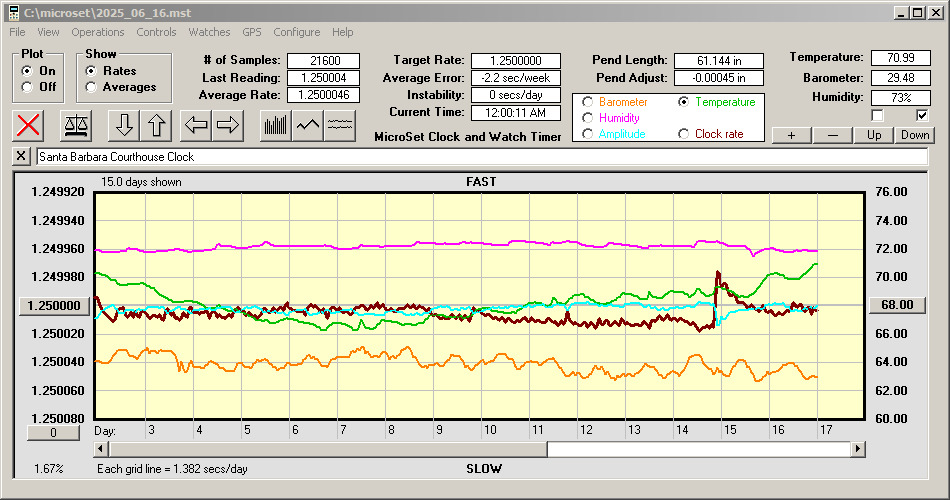The height and width of the screenshot is (500, 950).
Task: Tick the unchecked box under Humidity
Action: coord(877,115)
